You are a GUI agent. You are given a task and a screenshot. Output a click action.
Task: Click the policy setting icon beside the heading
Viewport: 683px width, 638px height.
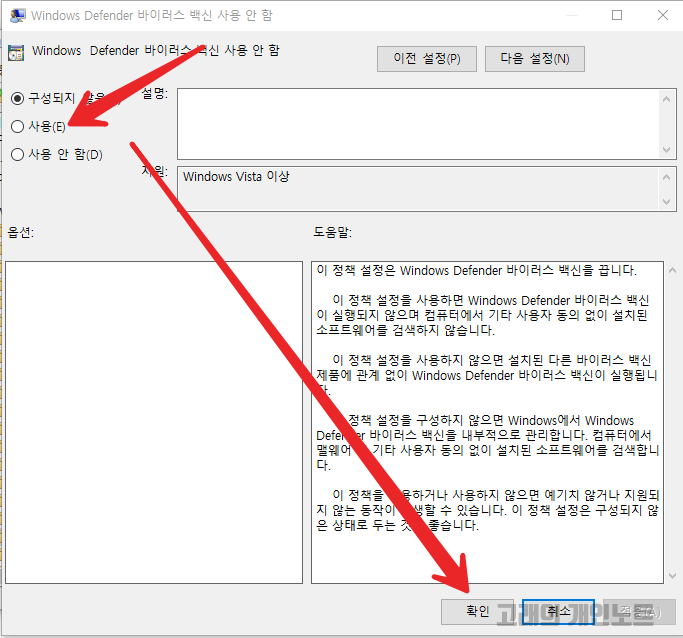coord(16,53)
